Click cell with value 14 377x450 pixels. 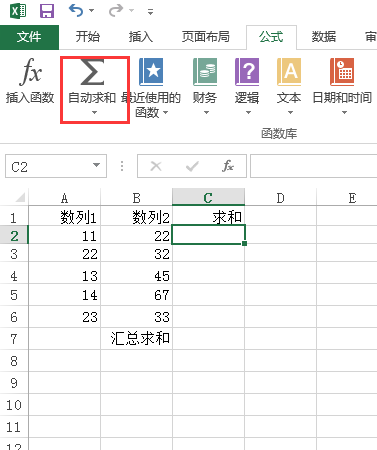point(64,295)
